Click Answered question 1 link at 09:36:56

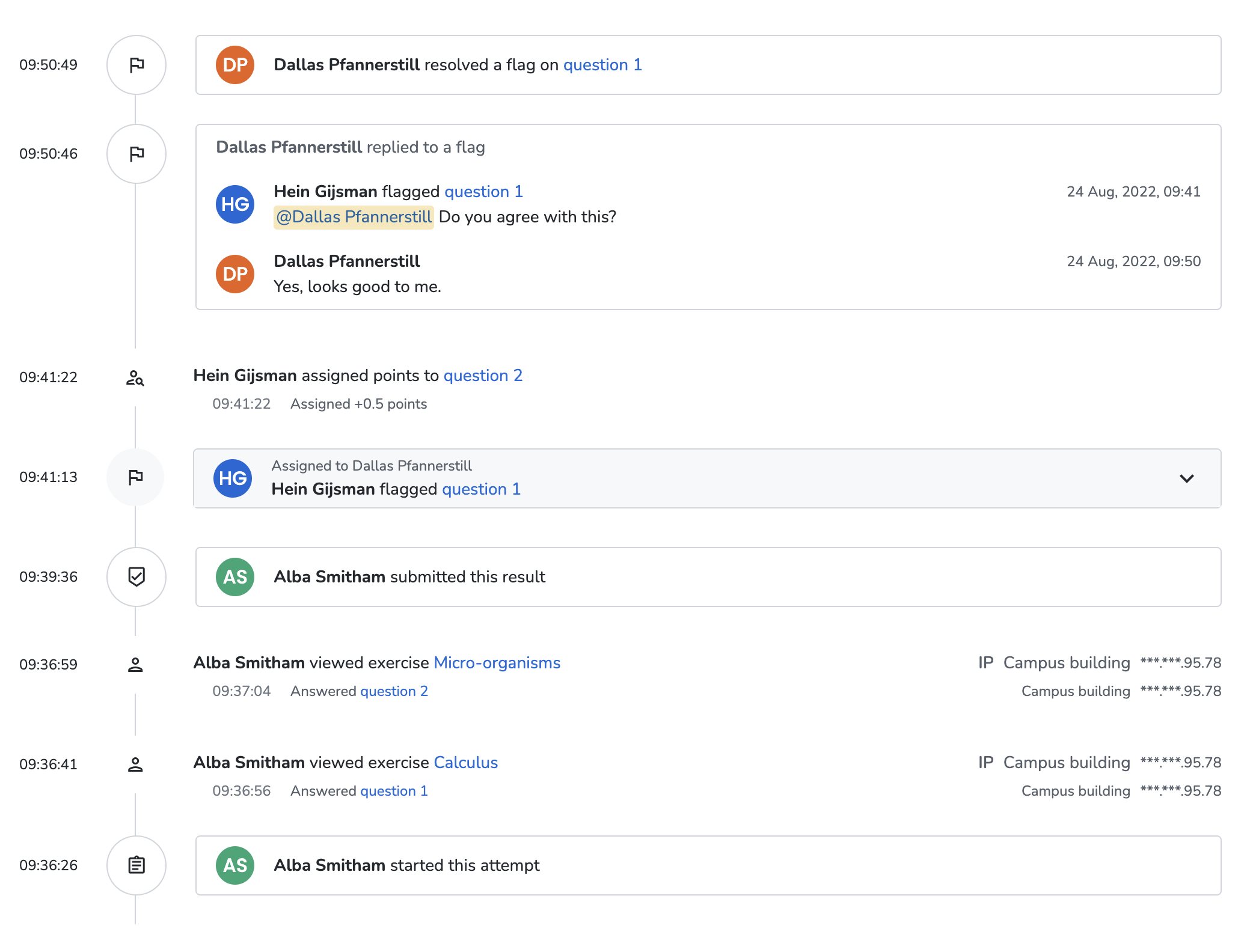pos(394,791)
